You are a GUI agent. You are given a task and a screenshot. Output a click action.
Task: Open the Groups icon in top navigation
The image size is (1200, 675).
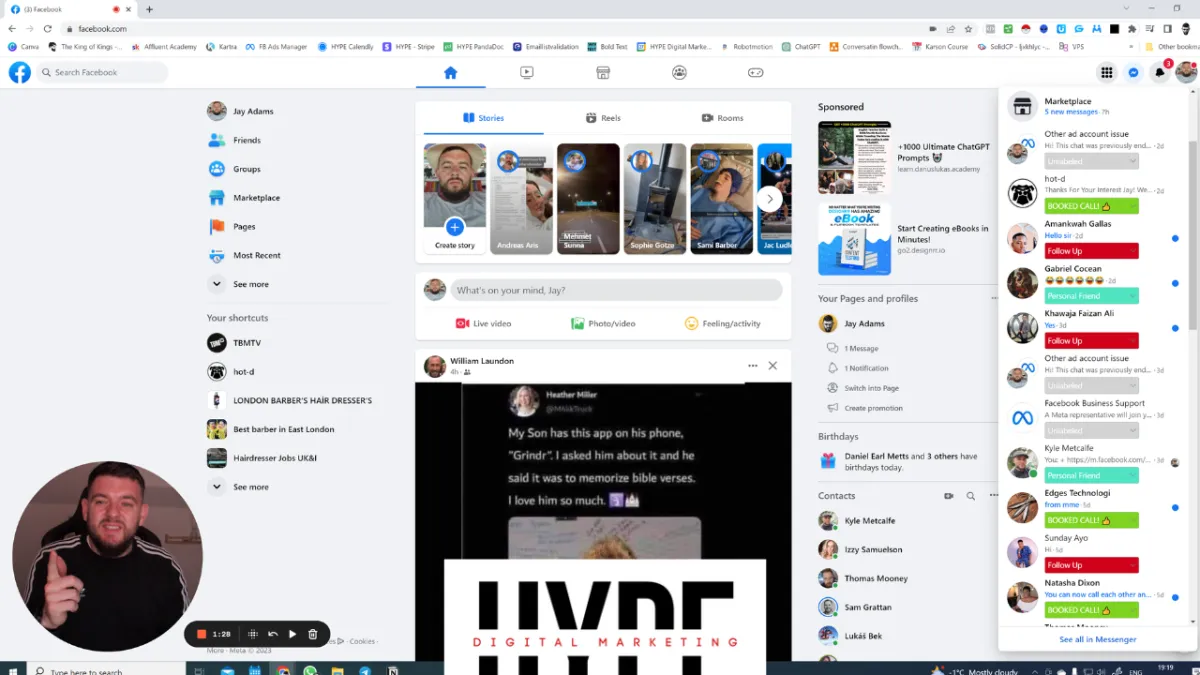pos(680,72)
